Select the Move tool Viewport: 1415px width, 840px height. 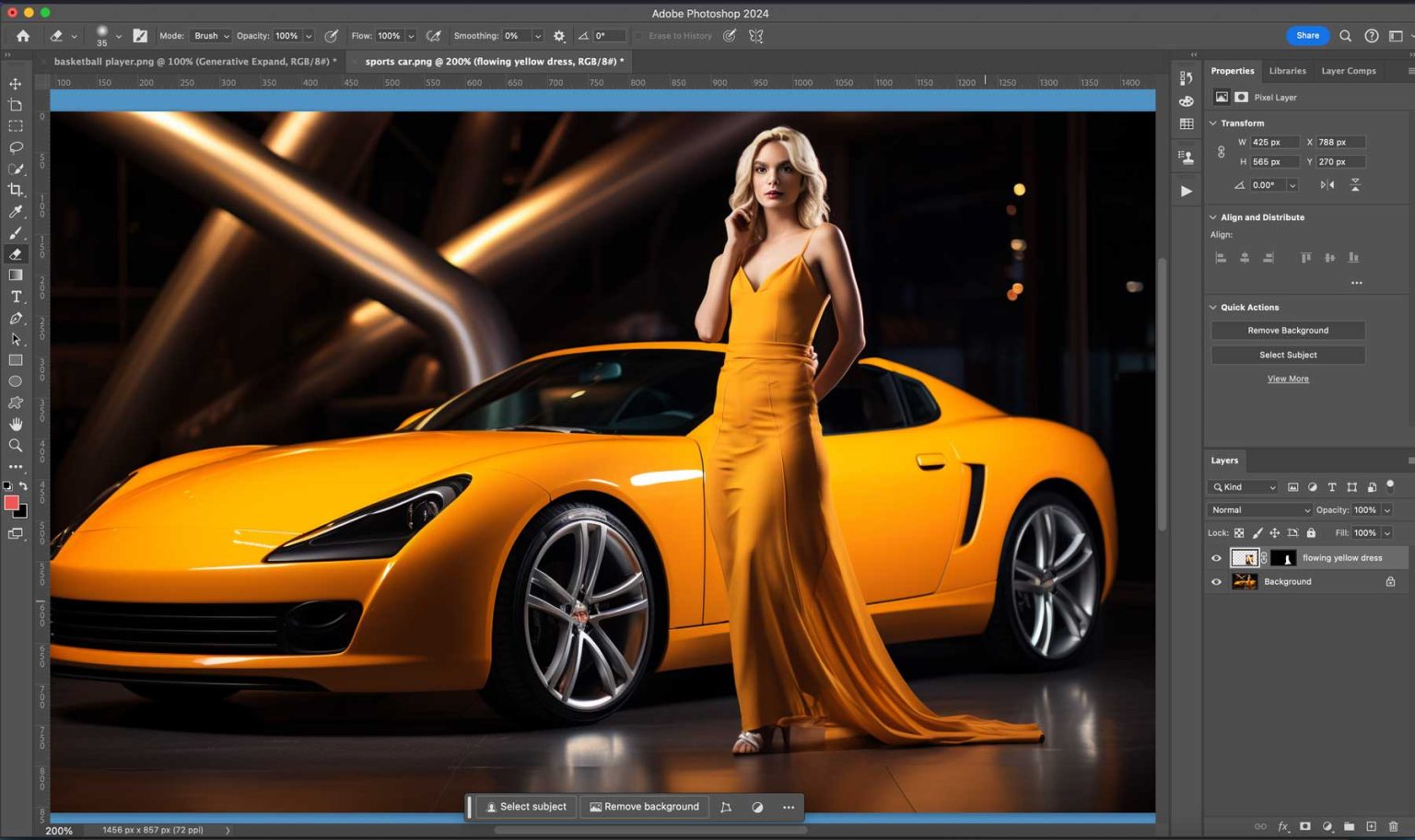coord(15,83)
